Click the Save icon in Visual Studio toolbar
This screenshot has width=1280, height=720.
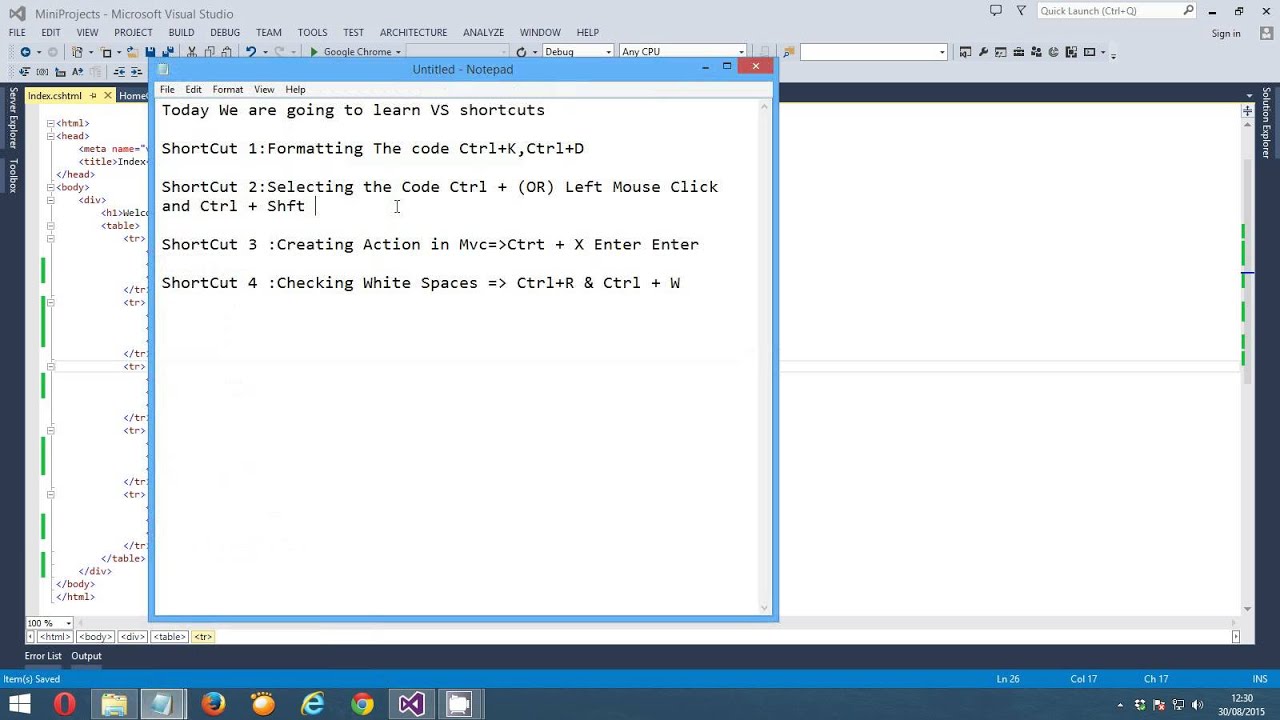click(150, 52)
